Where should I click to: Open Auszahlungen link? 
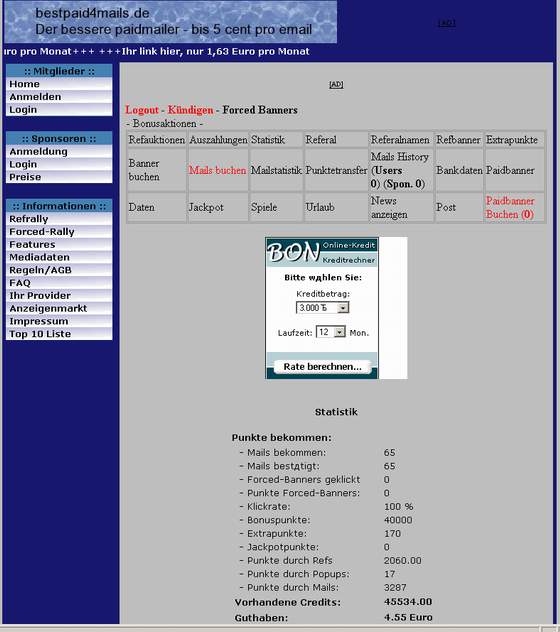click(218, 140)
